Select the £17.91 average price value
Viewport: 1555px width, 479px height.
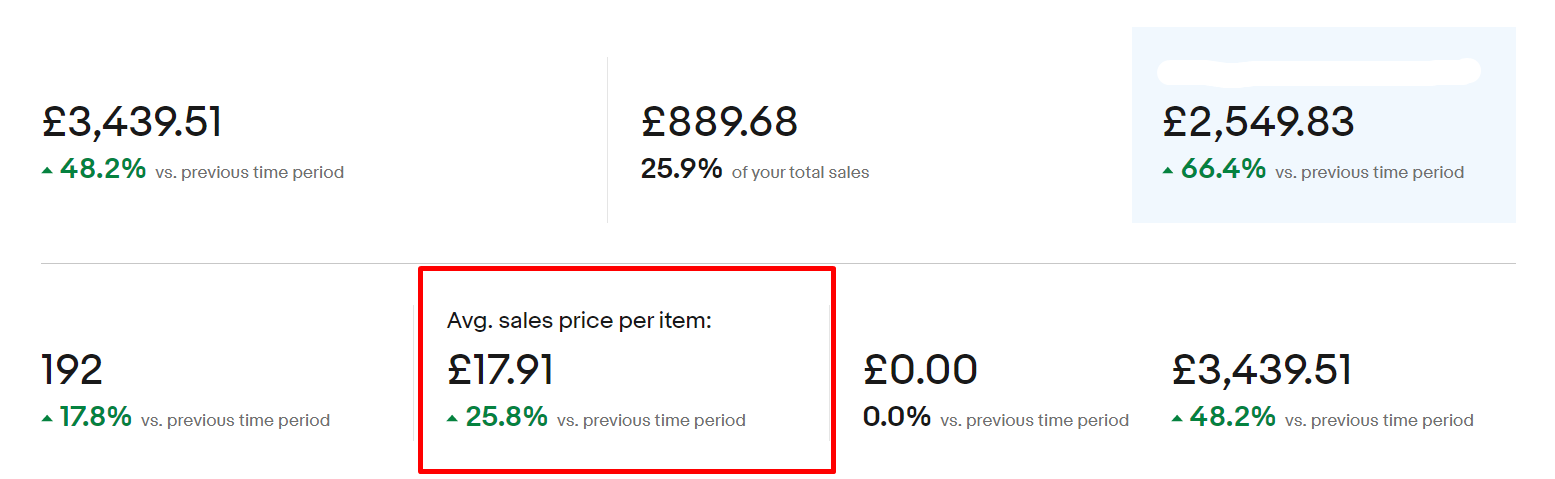tap(500, 370)
